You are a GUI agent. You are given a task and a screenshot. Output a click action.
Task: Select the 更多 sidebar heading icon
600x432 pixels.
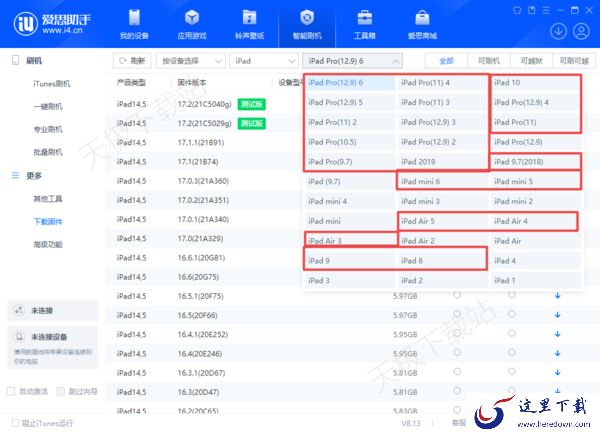(x=16, y=175)
